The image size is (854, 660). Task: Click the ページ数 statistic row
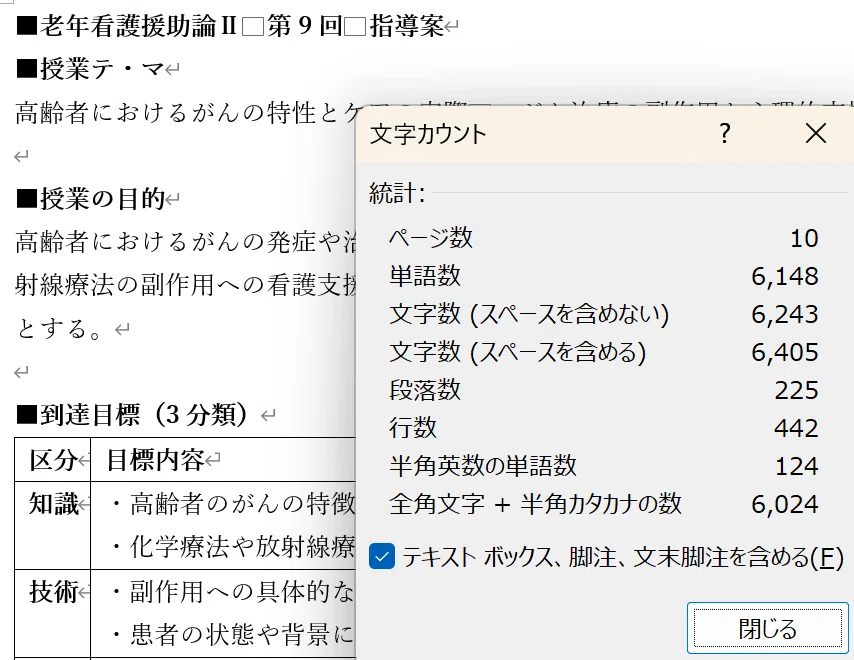[x=431, y=238]
